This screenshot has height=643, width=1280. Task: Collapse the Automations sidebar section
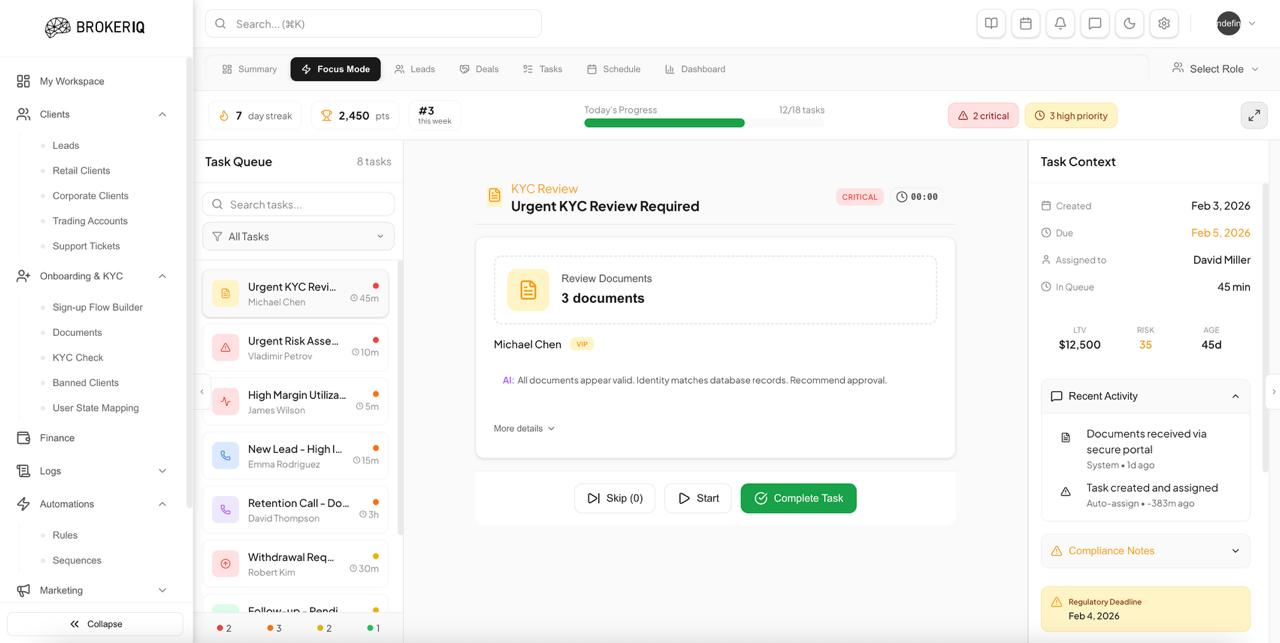(x=162, y=504)
